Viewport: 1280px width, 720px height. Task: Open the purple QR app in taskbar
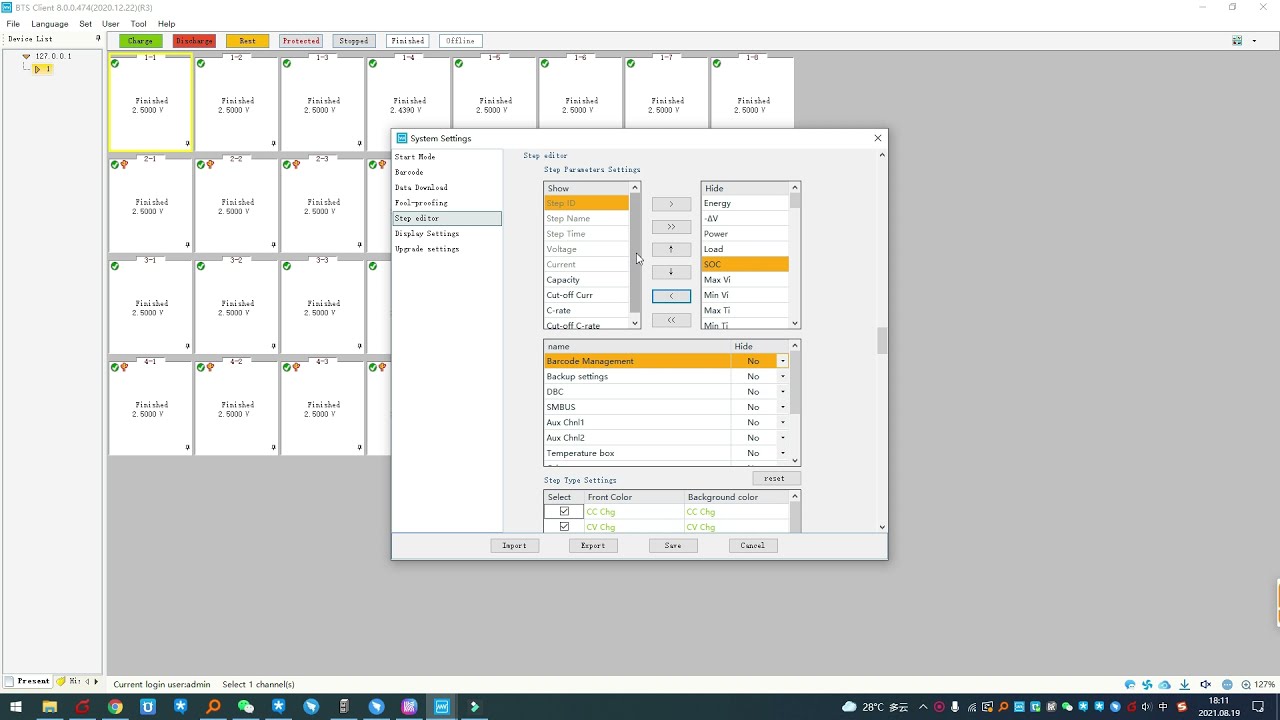(x=409, y=707)
